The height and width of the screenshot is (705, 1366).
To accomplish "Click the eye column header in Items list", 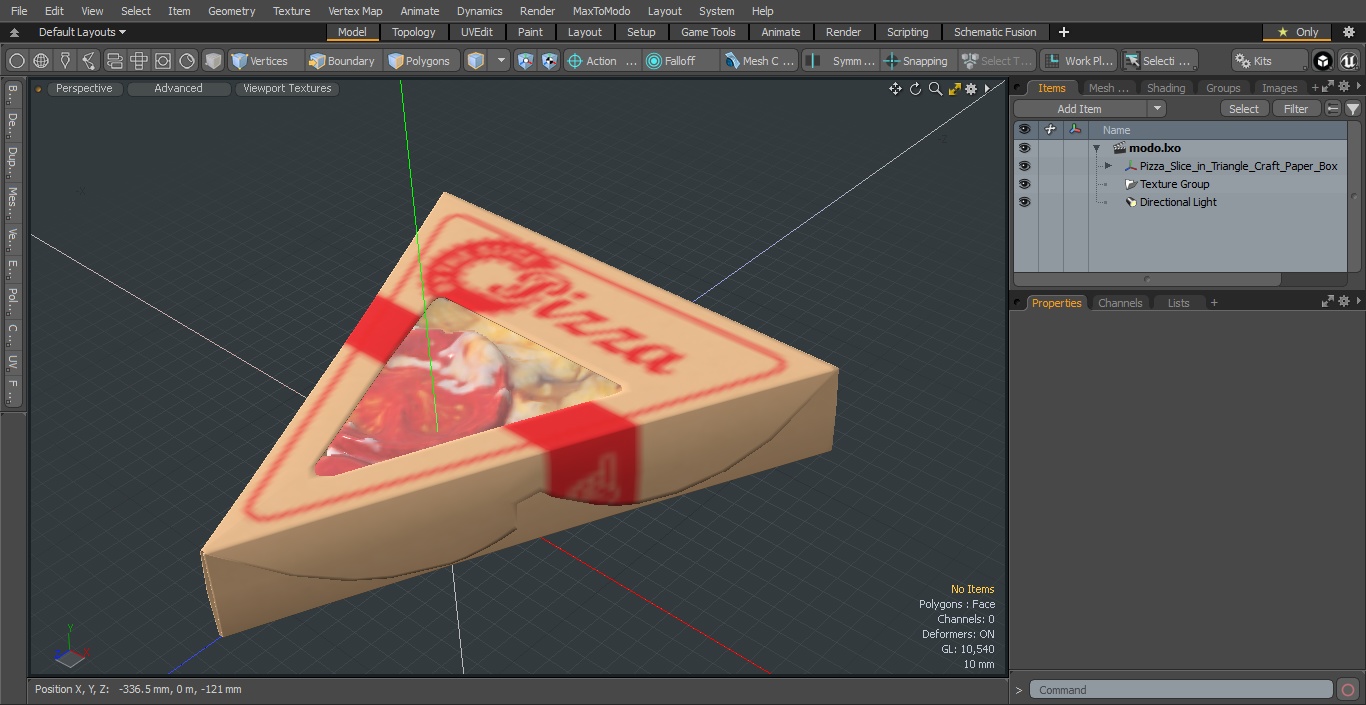I will coord(1024,130).
